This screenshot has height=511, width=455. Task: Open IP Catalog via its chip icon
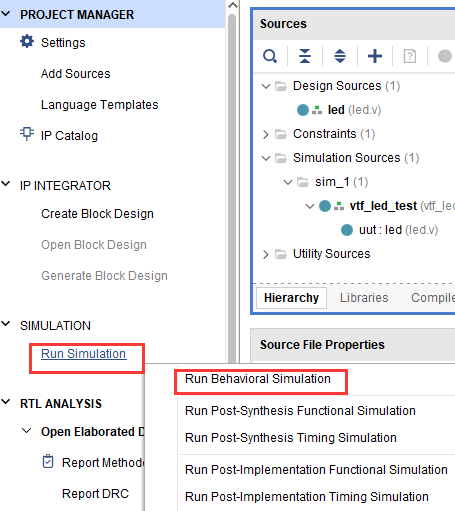pyautogui.click(x=27, y=134)
